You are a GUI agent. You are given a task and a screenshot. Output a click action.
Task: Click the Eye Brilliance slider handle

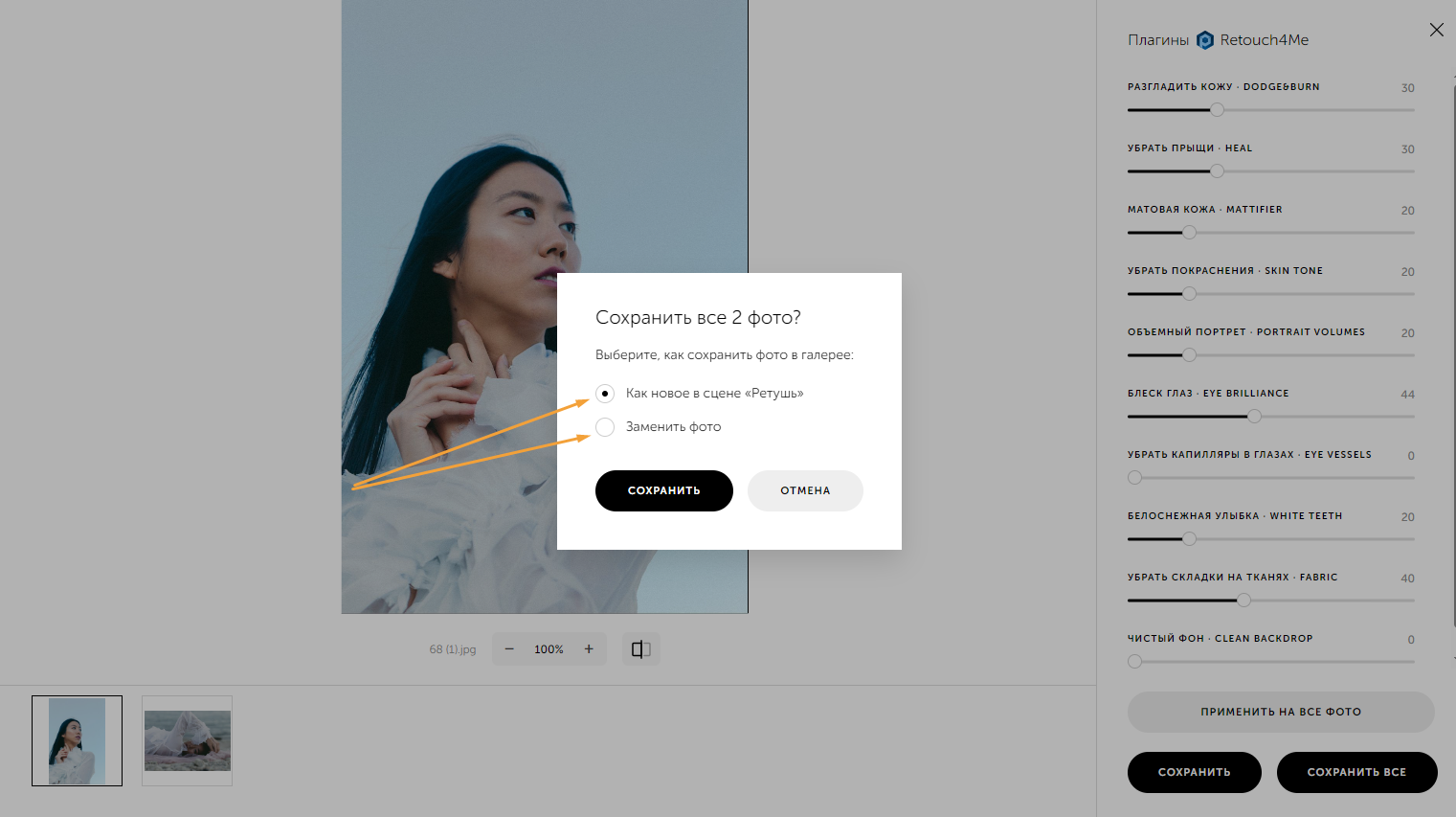(x=1254, y=417)
